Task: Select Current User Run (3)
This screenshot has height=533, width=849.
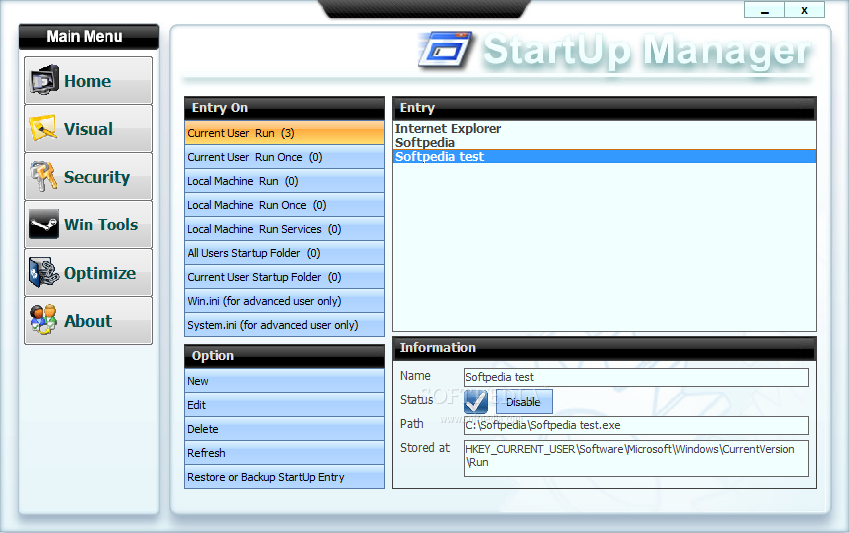Action: [x=284, y=133]
